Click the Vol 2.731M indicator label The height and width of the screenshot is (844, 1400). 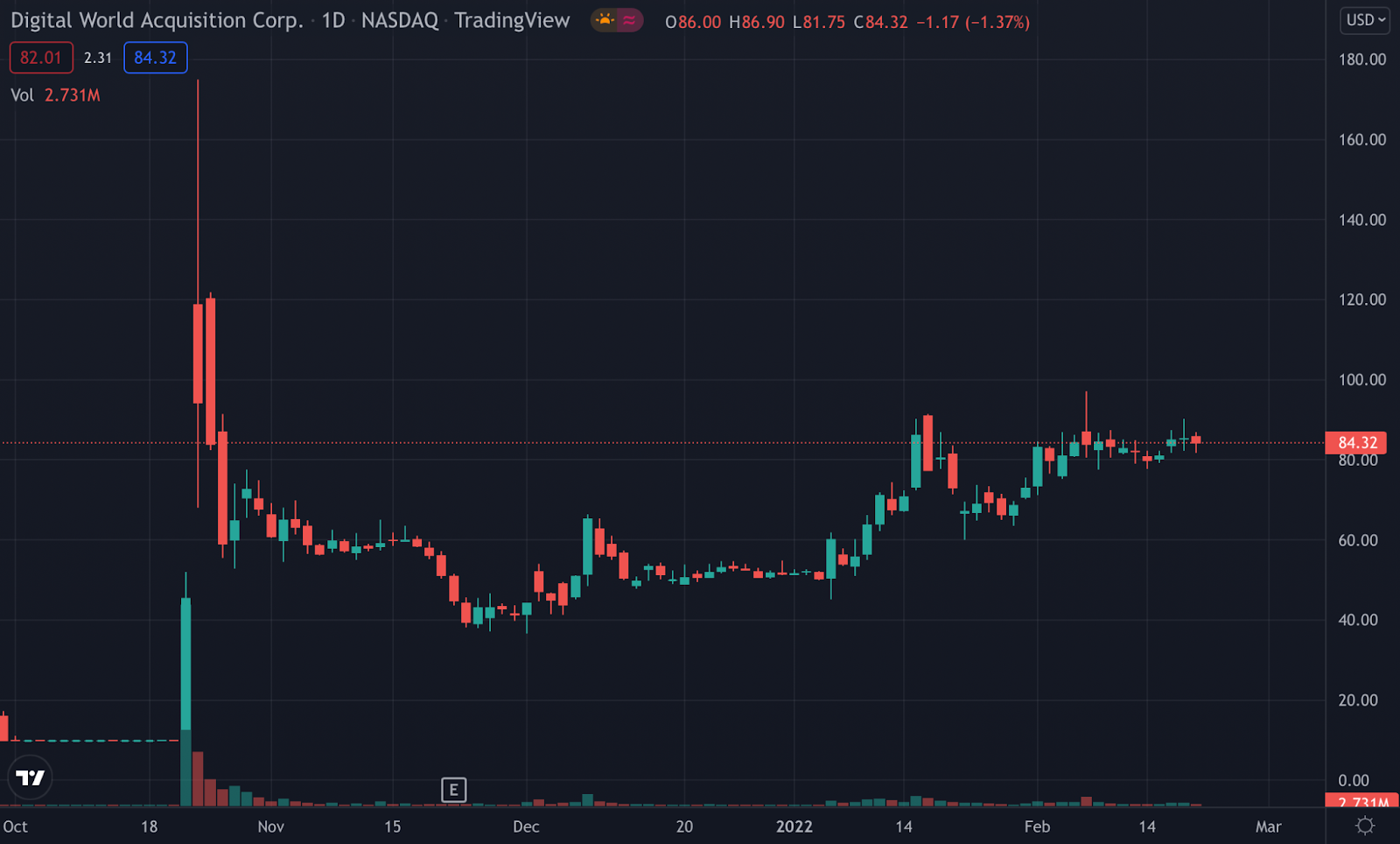tap(55, 95)
